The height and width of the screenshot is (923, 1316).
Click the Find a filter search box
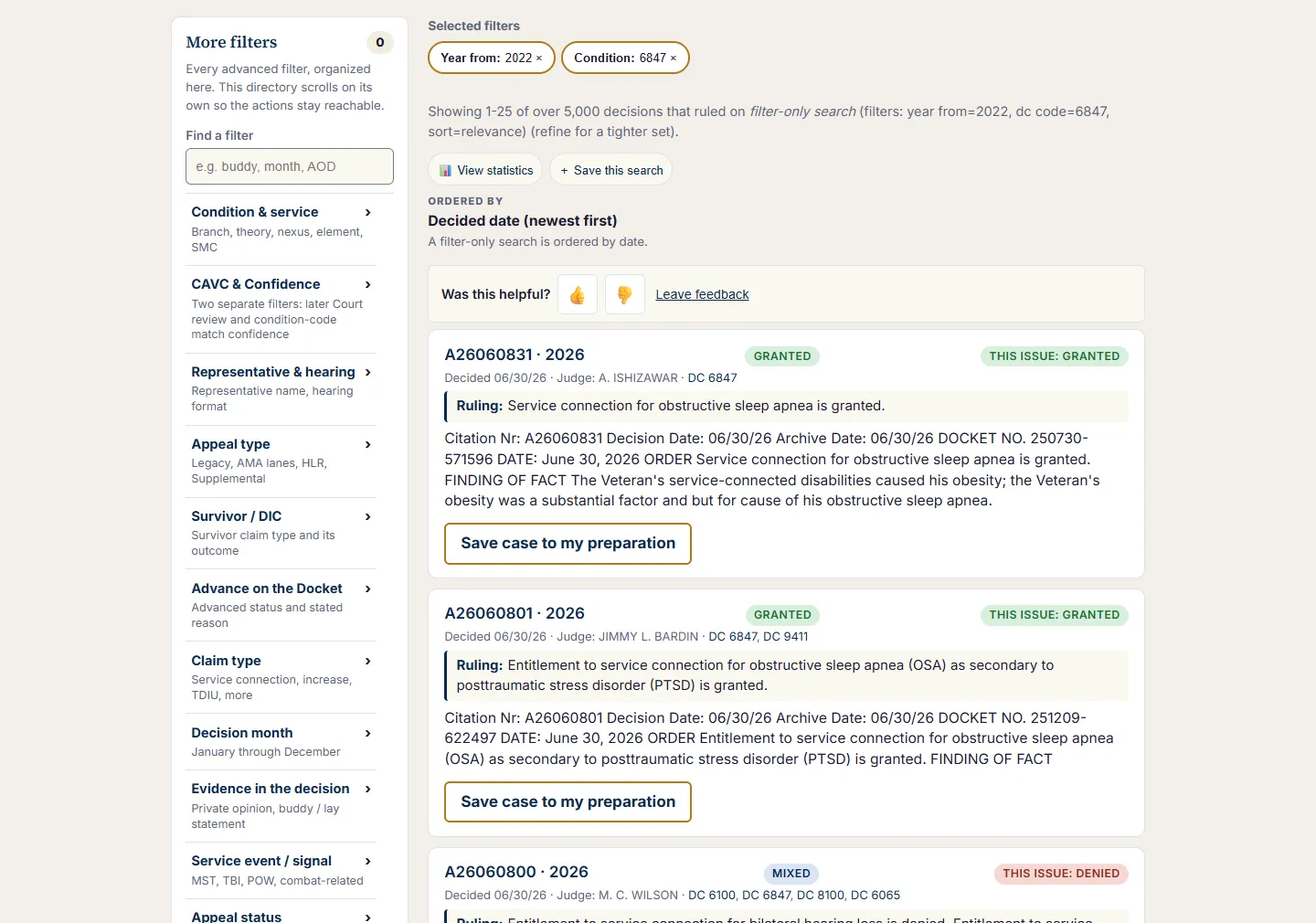tap(290, 166)
